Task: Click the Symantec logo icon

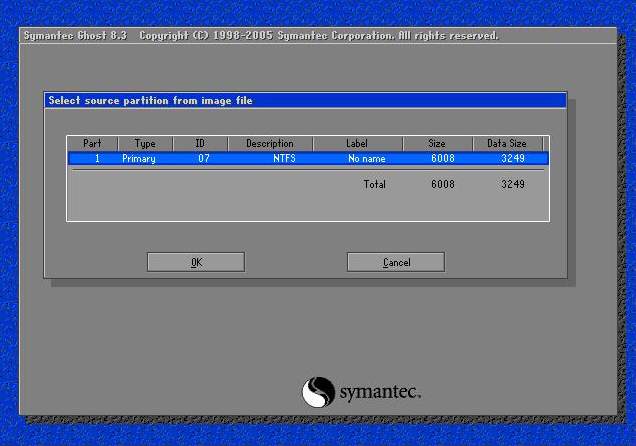Action: pyautogui.click(x=317, y=390)
